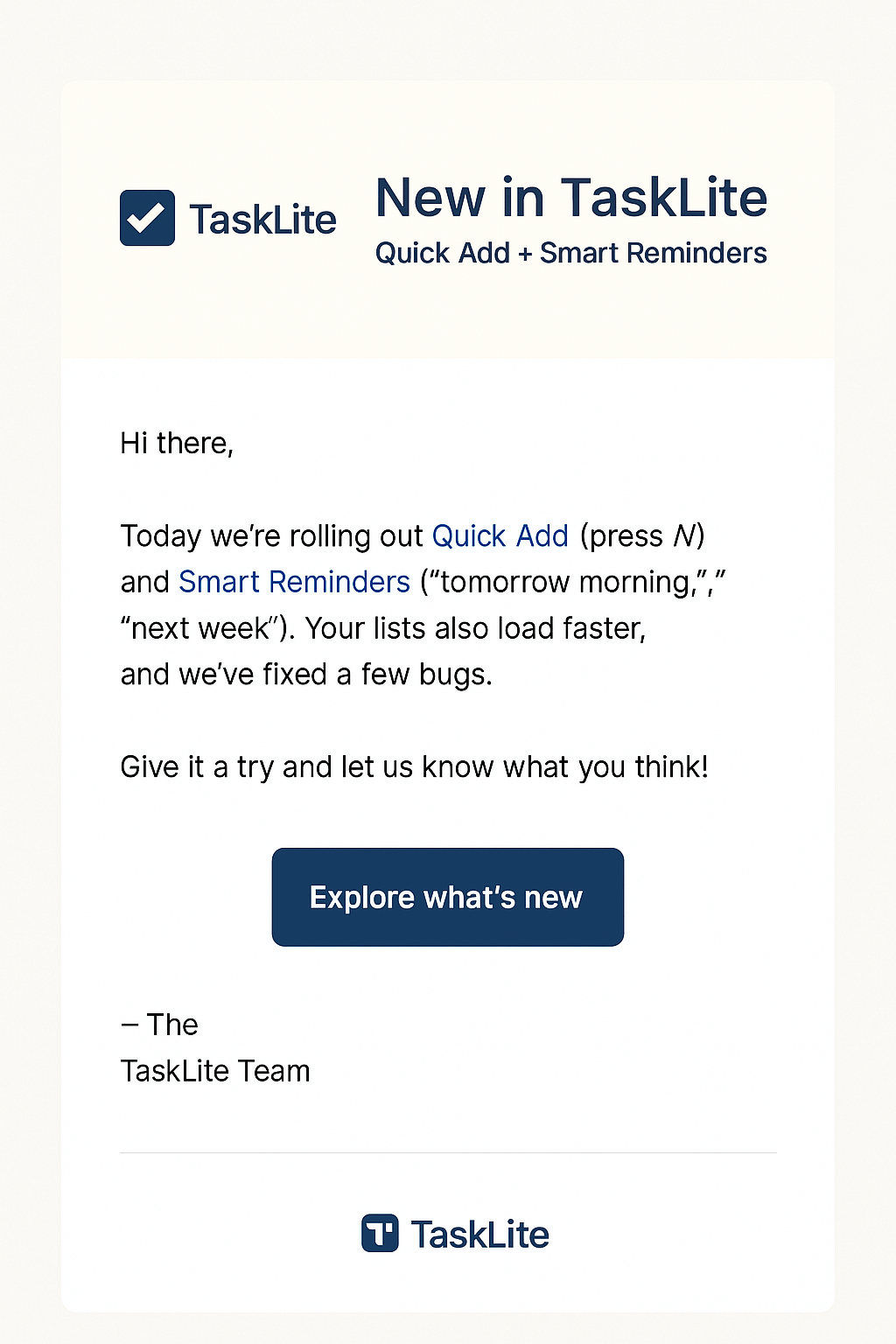Click the footer TaskLite T logo icon
896x1344 pixels.
coord(380,1233)
